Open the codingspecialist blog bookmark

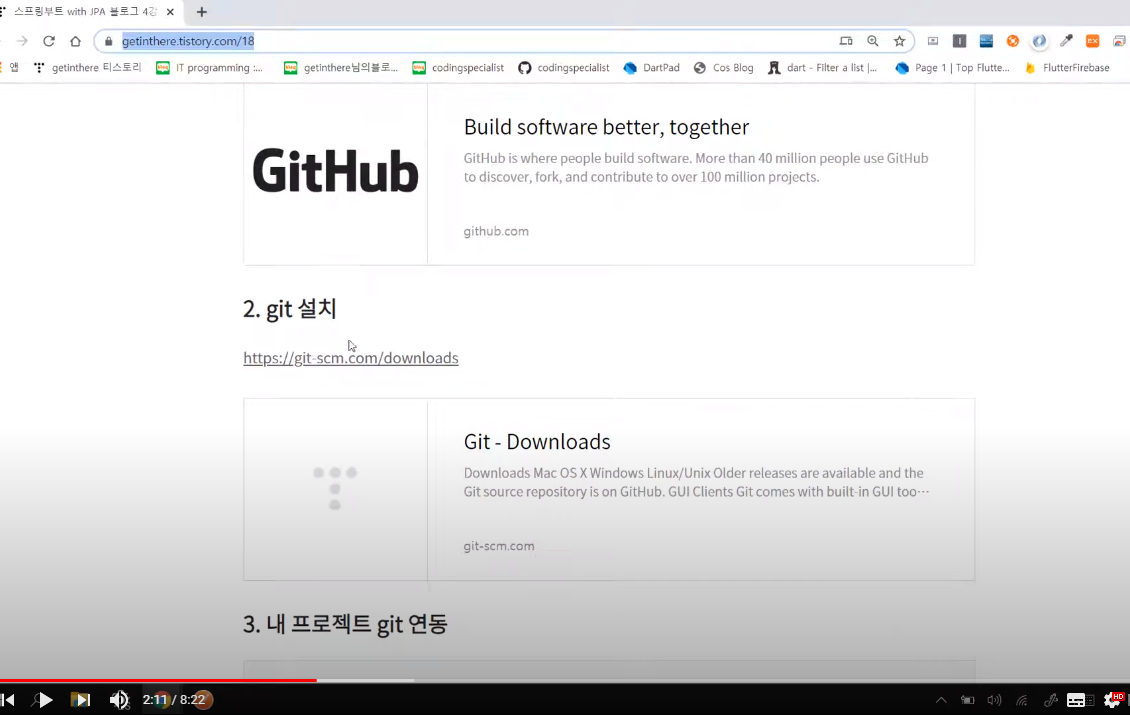(x=458, y=68)
